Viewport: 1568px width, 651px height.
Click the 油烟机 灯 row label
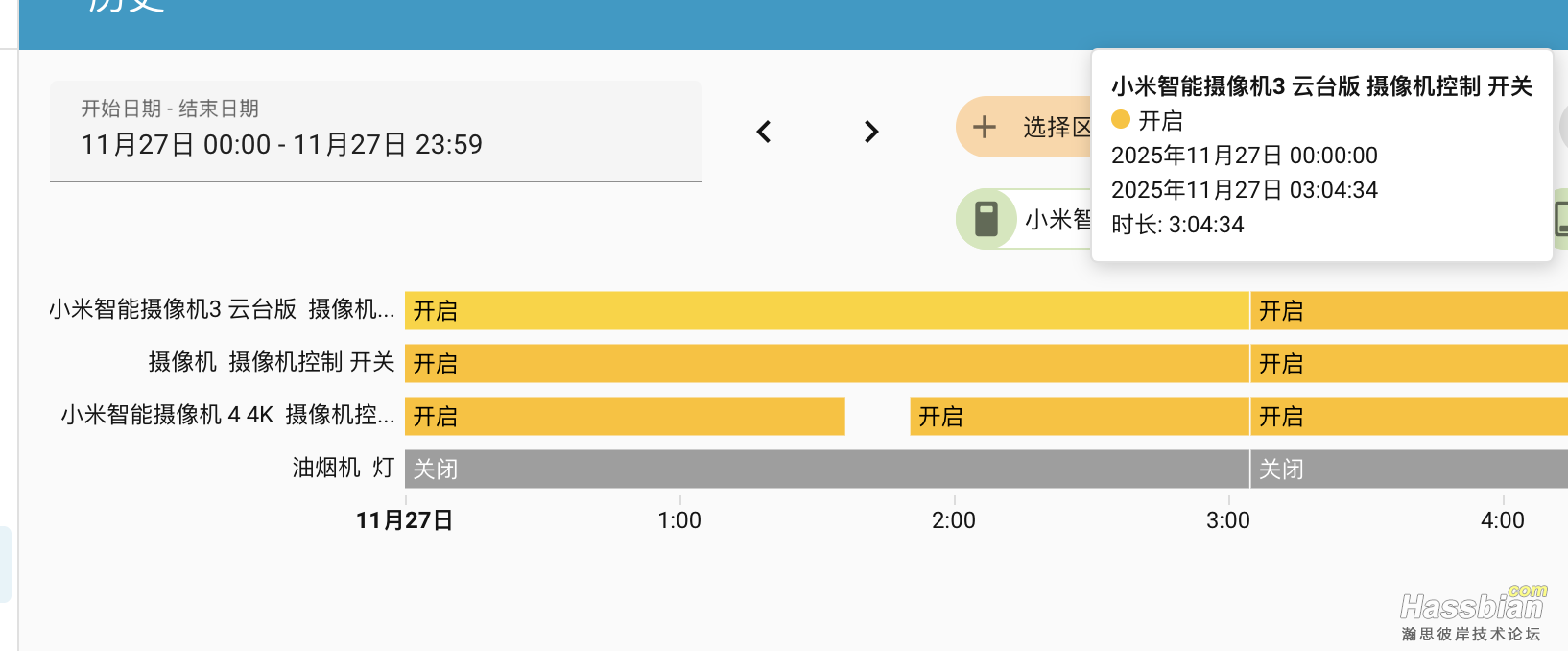pyautogui.click(x=344, y=468)
